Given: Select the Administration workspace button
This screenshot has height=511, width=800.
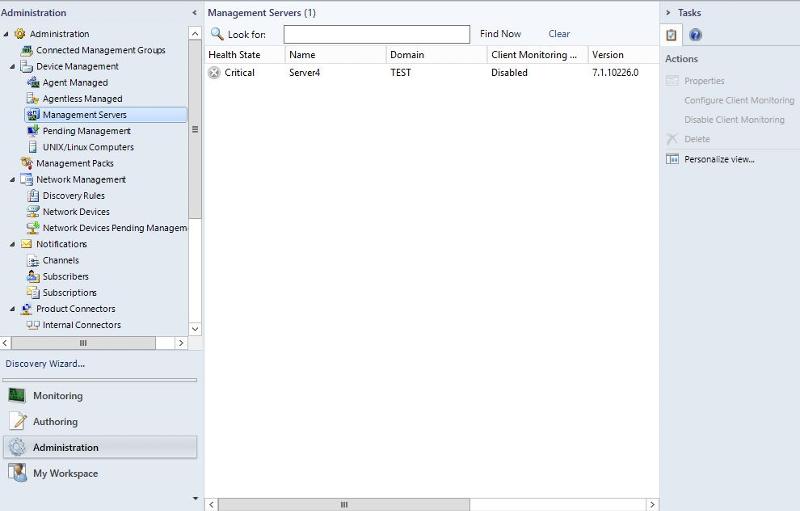Looking at the screenshot, I should click(x=100, y=447).
